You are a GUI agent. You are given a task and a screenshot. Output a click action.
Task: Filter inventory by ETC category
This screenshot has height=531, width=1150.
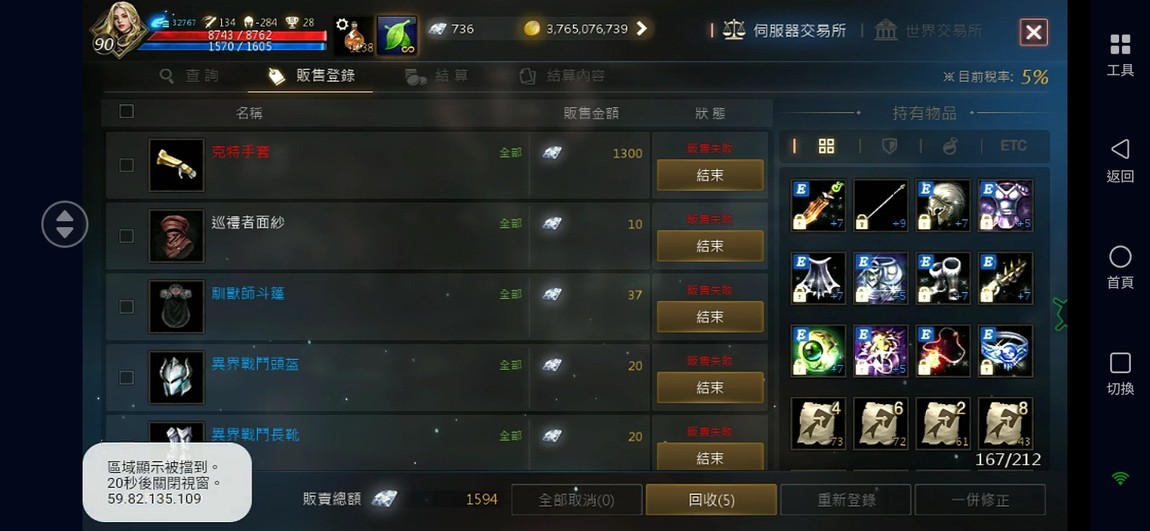pos(1013,146)
